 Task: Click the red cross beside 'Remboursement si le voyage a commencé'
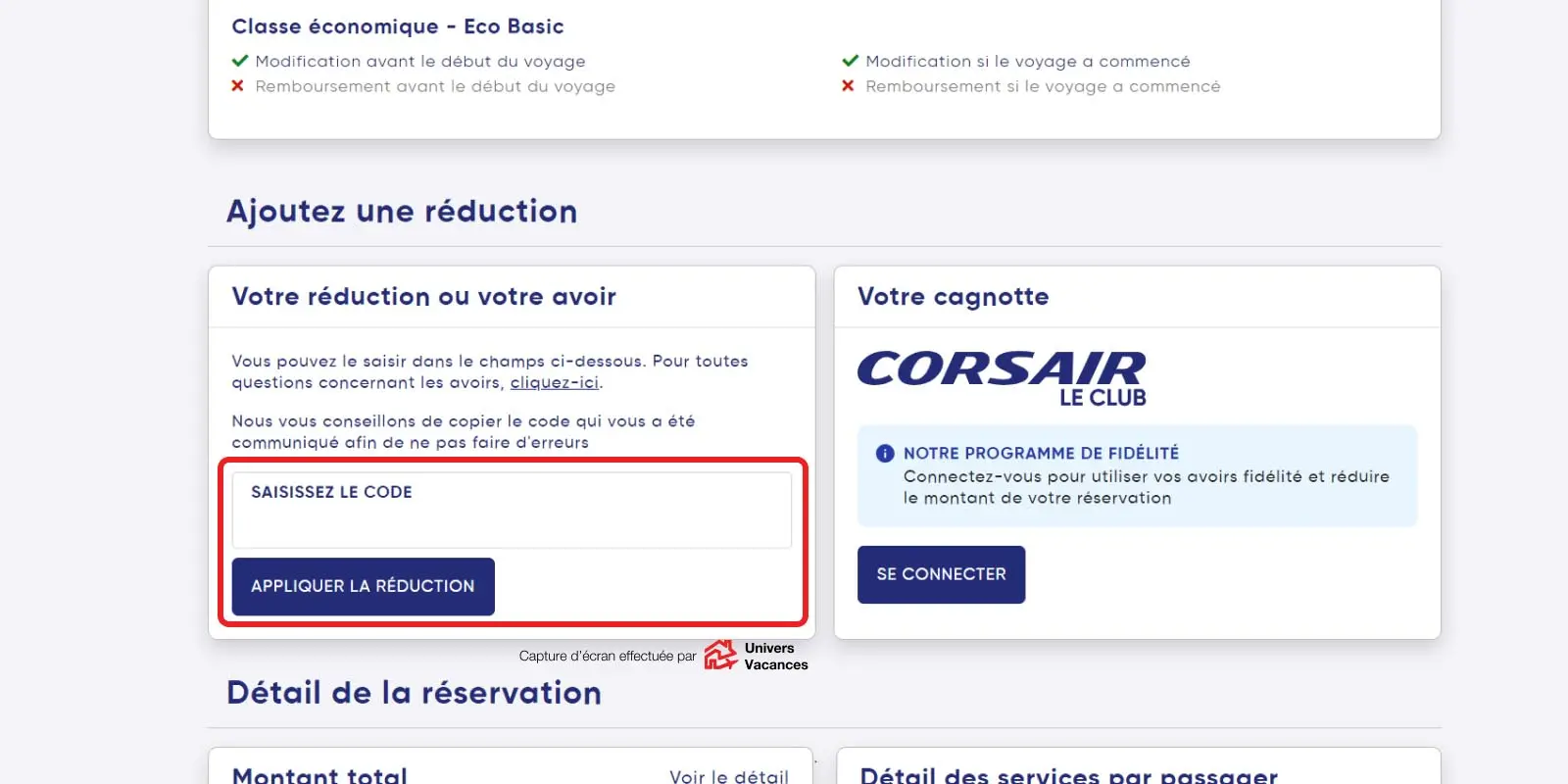pos(848,86)
